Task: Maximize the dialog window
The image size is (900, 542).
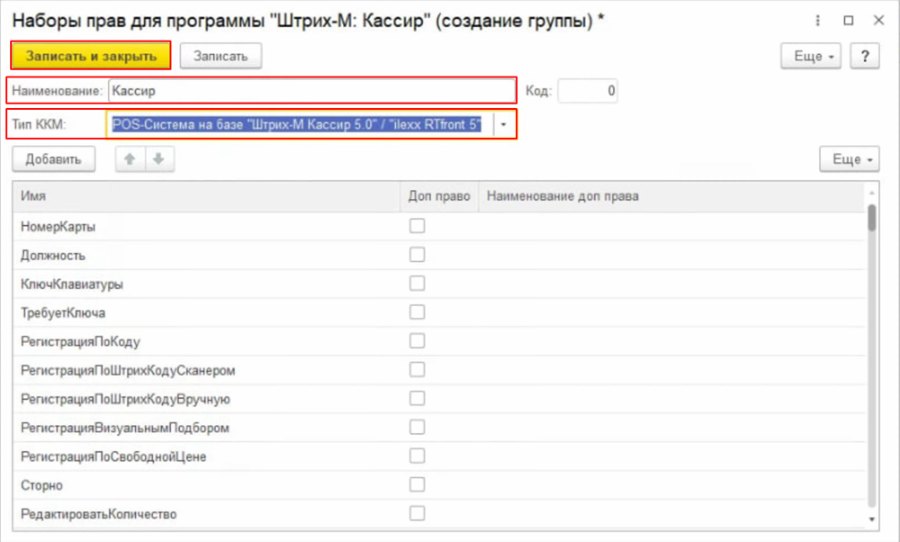Action: 848,21
